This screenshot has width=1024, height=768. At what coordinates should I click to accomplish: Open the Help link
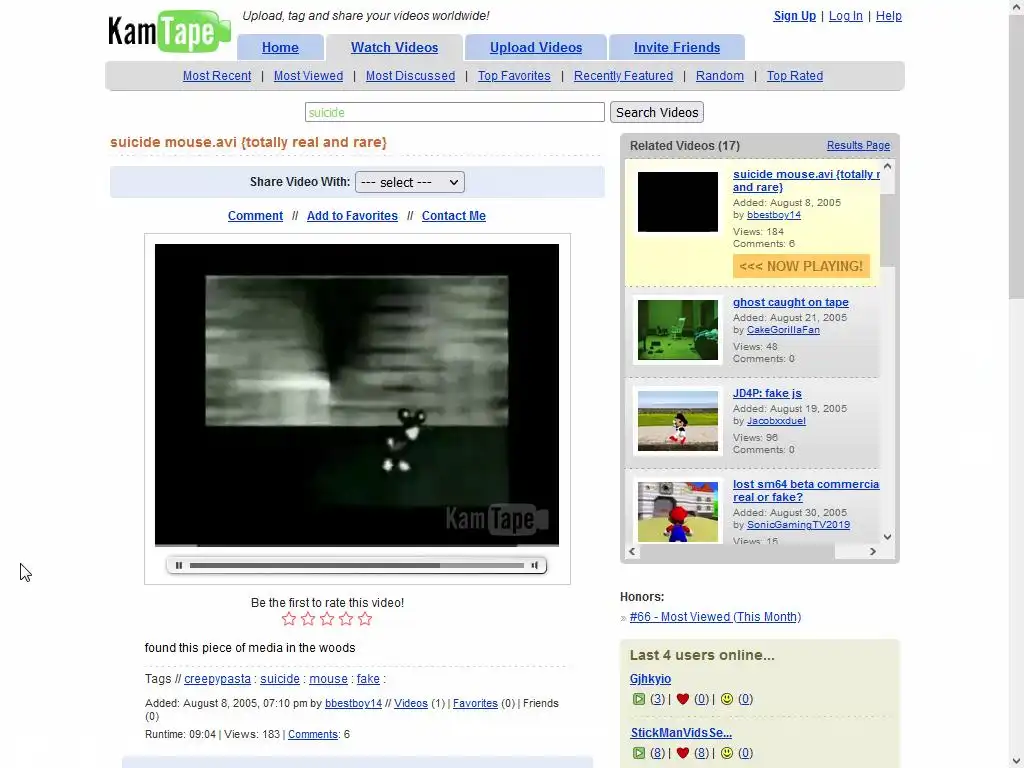pyautogui.click(x=889, y=16)
